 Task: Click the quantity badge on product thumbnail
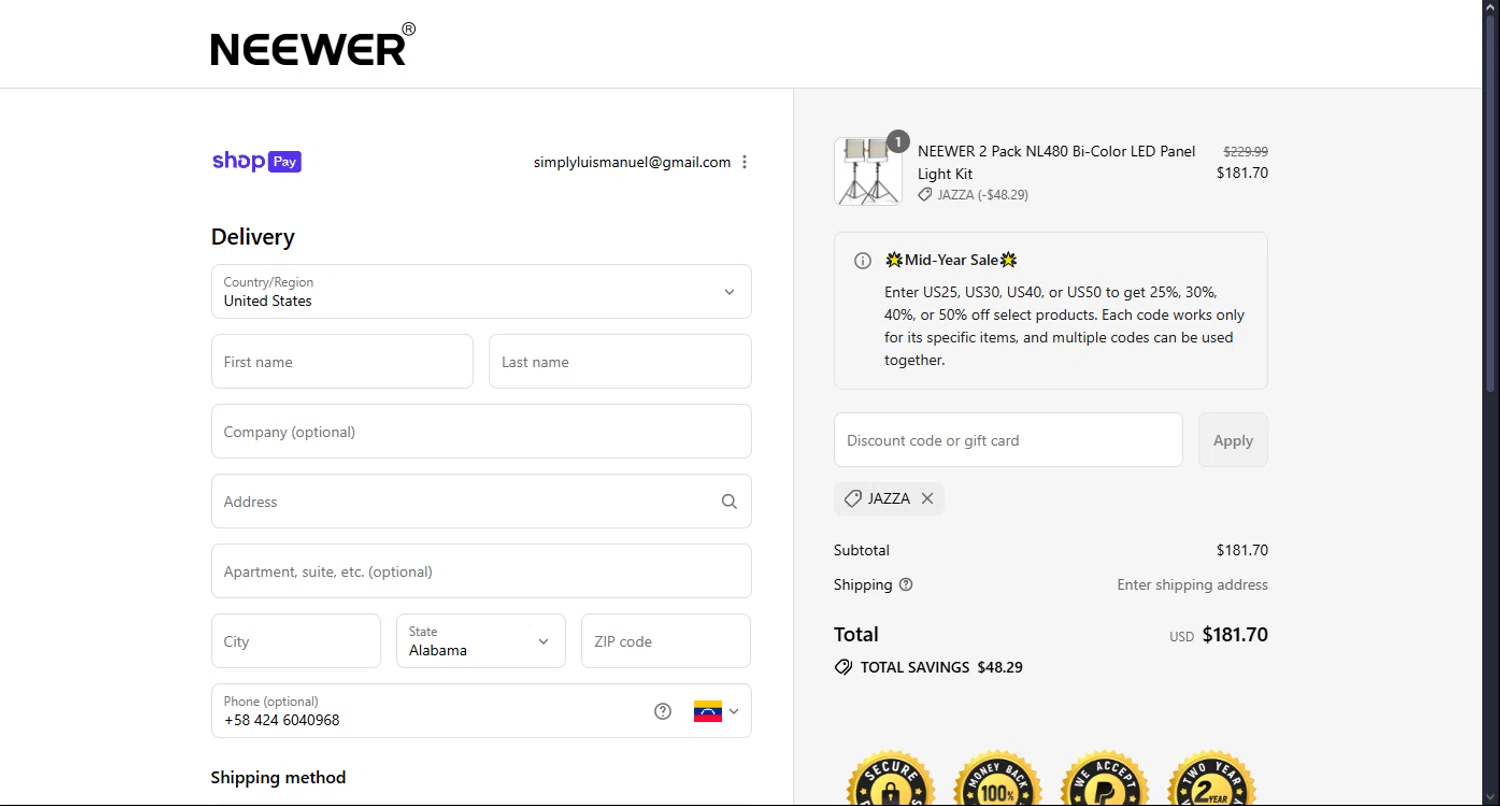pos(898,142)
